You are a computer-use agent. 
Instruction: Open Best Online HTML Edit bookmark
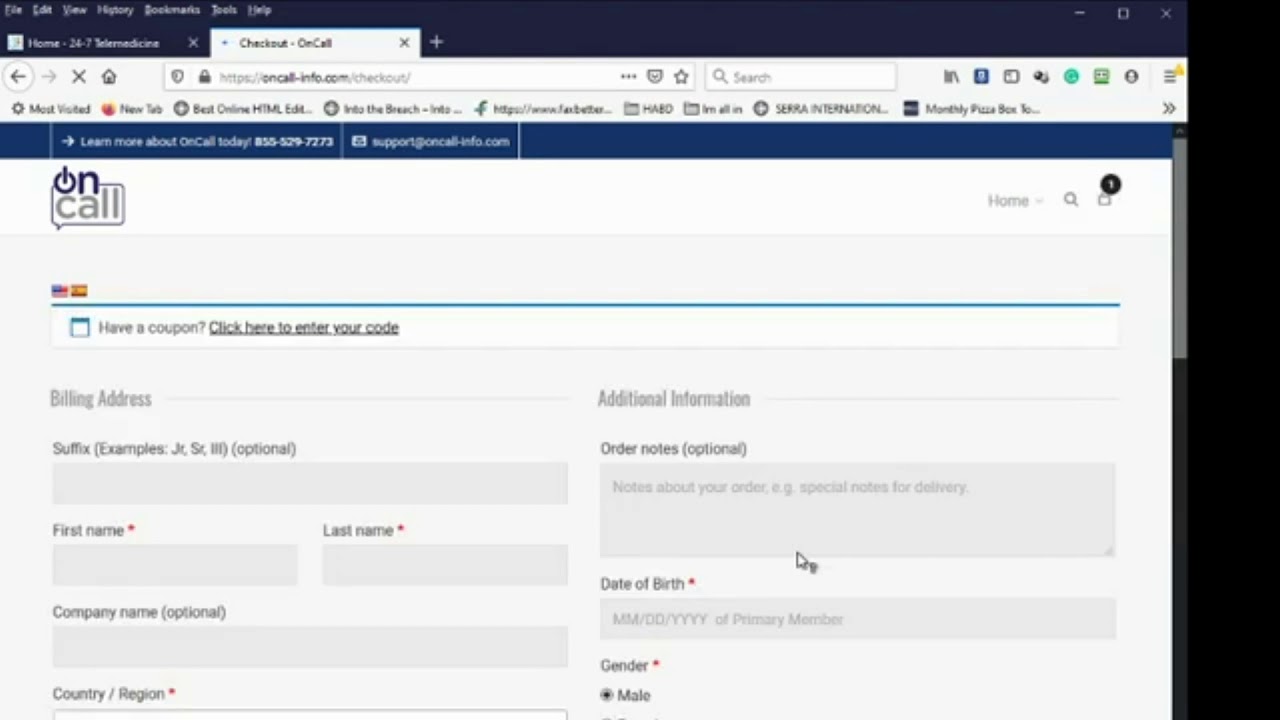243,109
